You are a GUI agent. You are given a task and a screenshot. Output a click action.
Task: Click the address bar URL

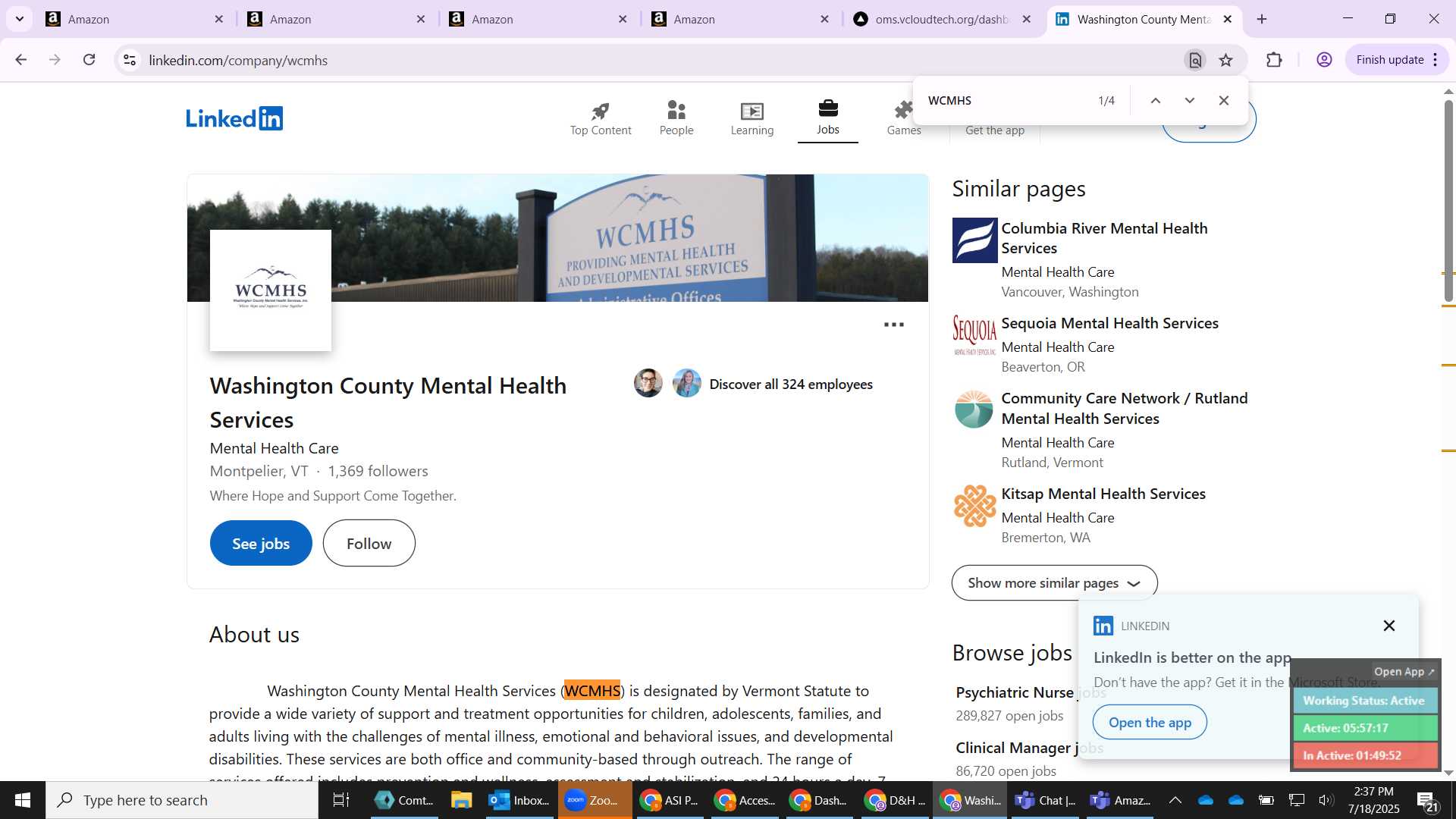click(x=238, y=60)
